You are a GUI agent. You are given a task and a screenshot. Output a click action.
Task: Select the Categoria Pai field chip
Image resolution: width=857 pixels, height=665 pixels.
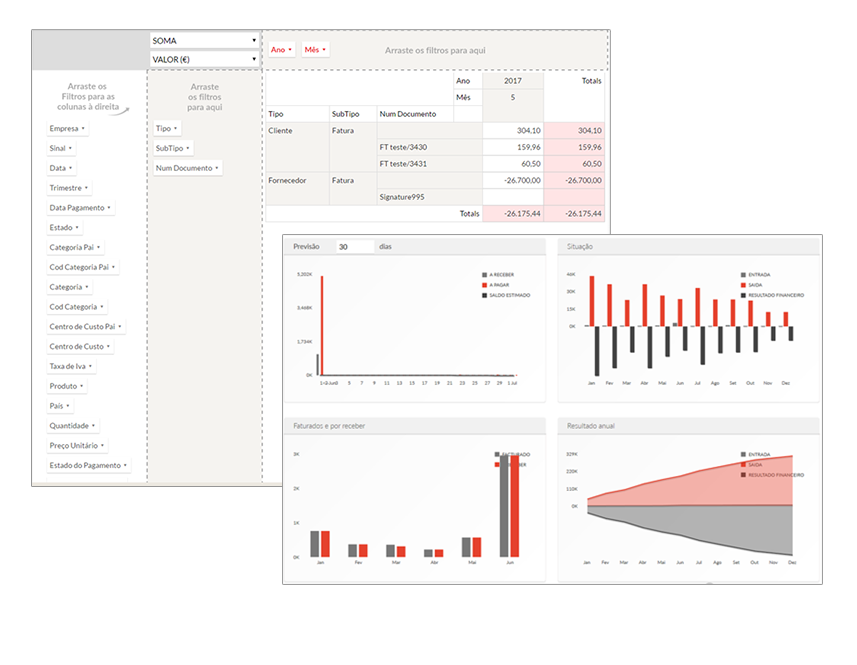[x=75, y=247]
